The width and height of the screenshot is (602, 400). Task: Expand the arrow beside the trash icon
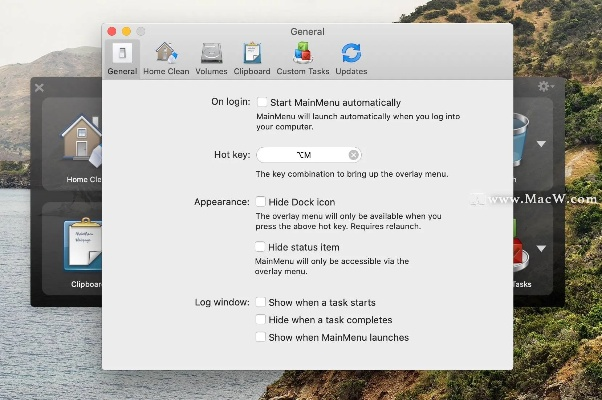pos(541,144)
